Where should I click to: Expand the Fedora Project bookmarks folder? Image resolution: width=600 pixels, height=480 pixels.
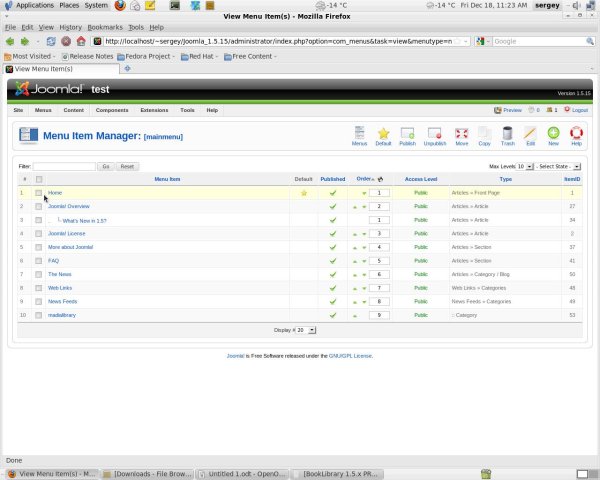pos(146,56)
